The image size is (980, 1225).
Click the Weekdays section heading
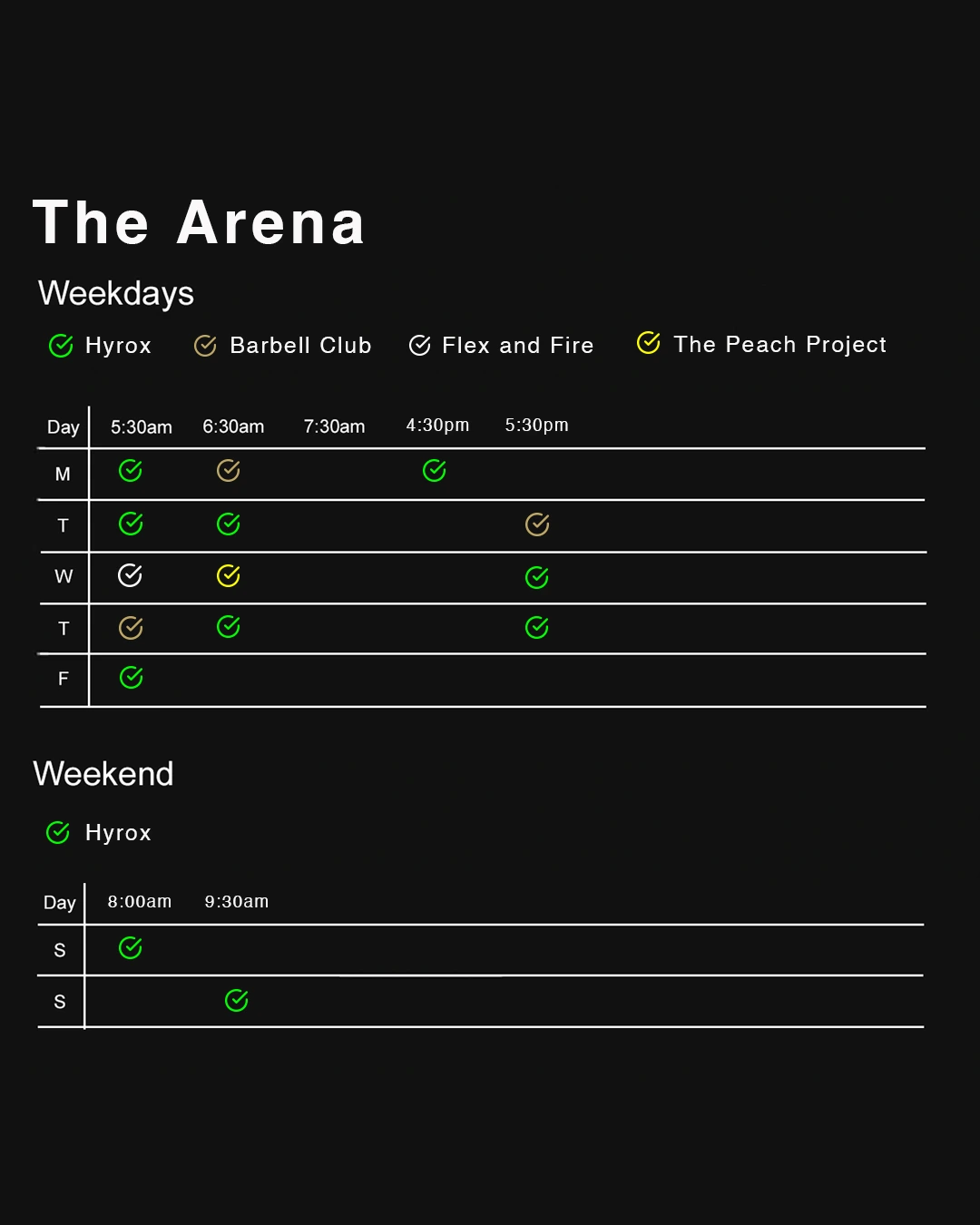[116, 293]
